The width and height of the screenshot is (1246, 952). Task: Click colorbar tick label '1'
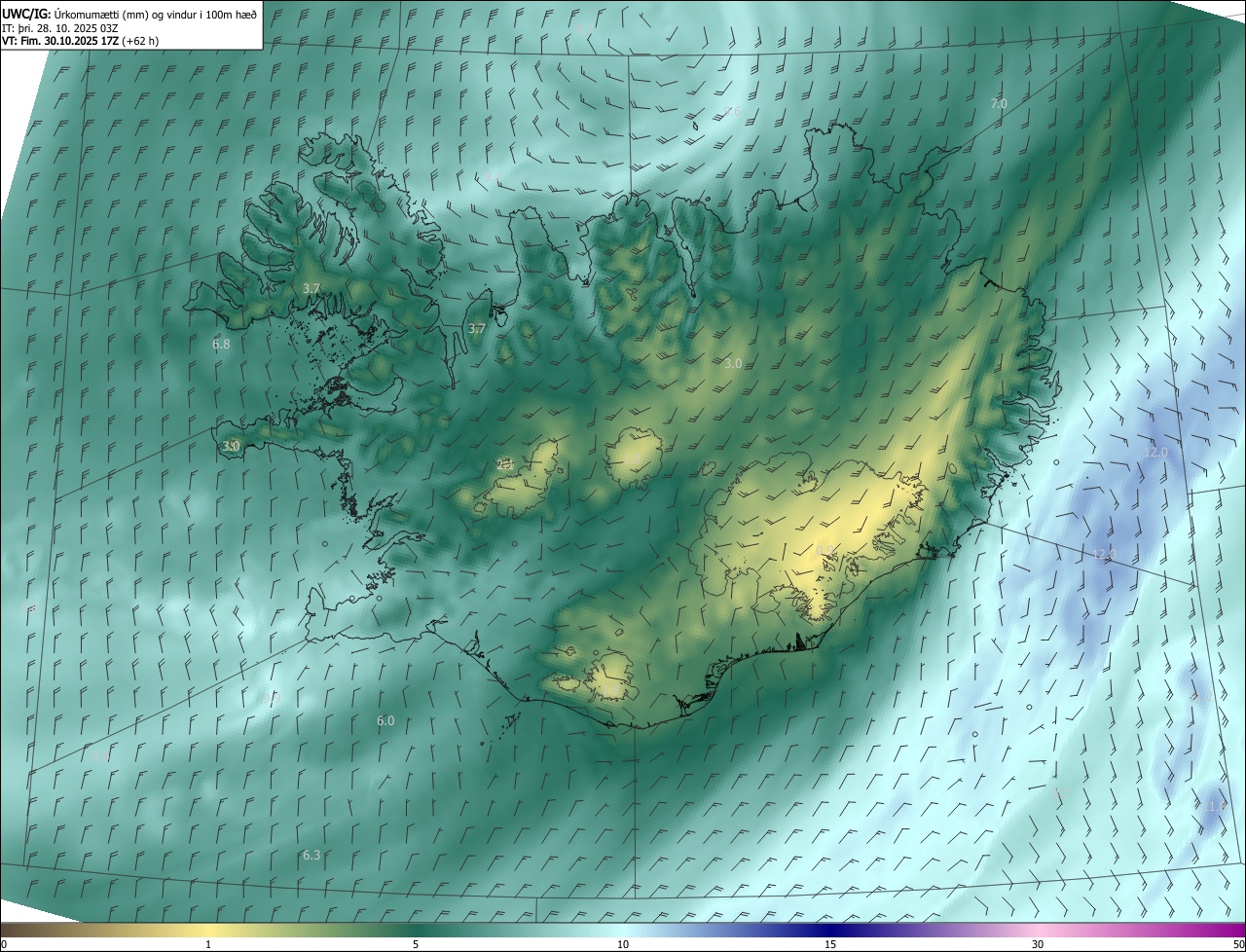point(208,945)
